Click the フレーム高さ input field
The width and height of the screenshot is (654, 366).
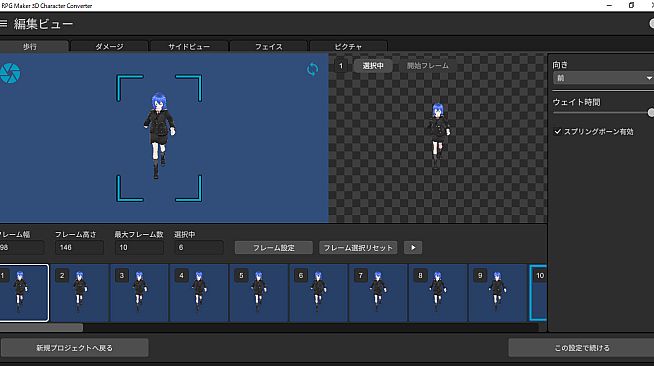click(x=79, y=248)
